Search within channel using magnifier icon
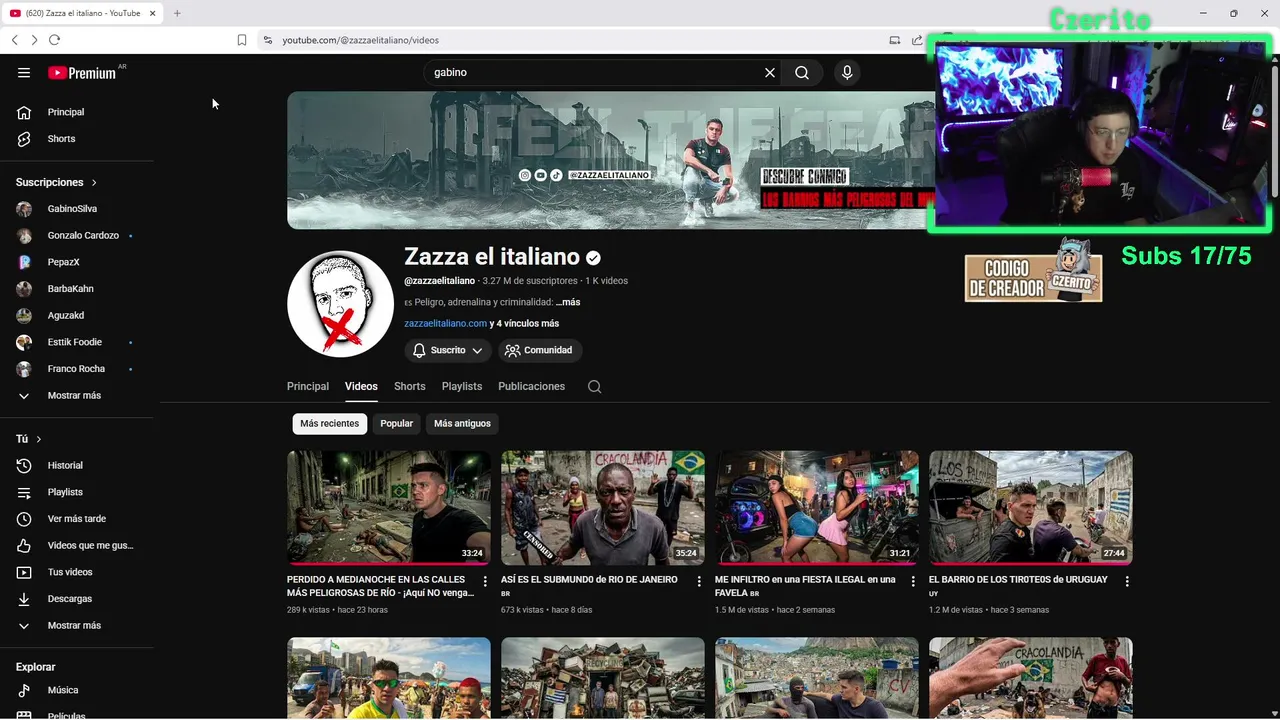 tap(594, 387)
